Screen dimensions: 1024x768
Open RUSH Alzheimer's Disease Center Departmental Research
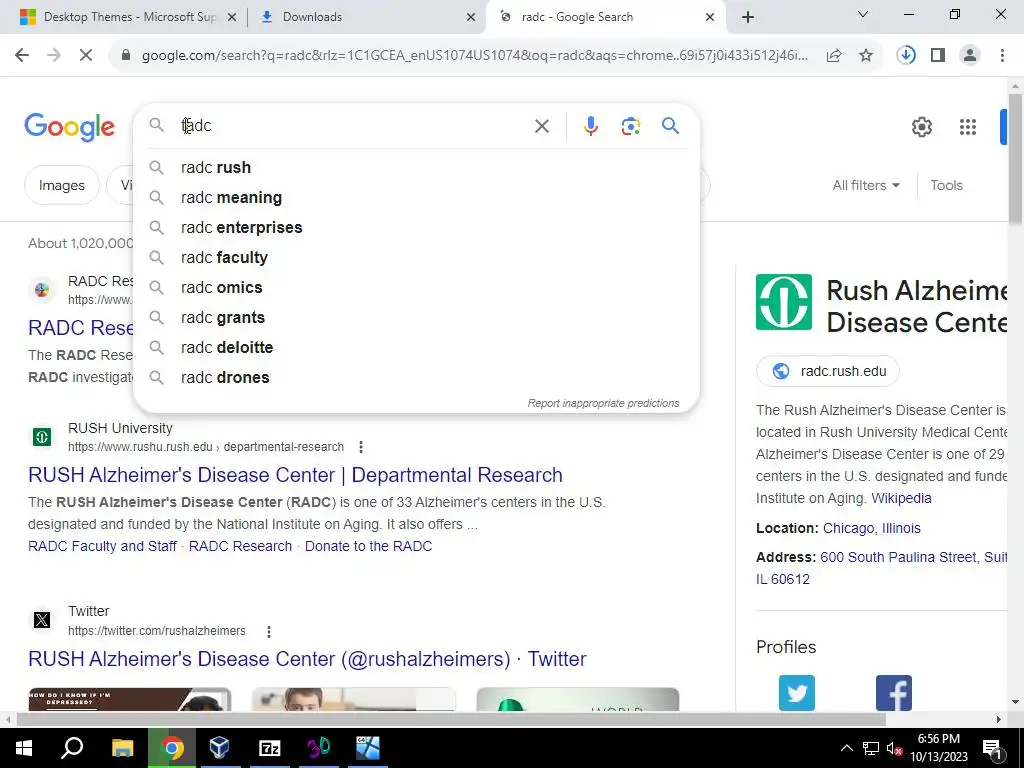click(295, 475)
